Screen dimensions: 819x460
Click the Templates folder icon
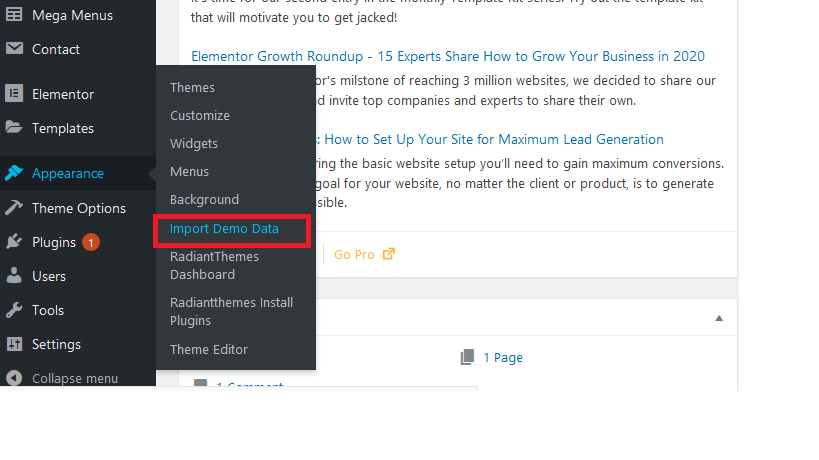pos(14,128)
